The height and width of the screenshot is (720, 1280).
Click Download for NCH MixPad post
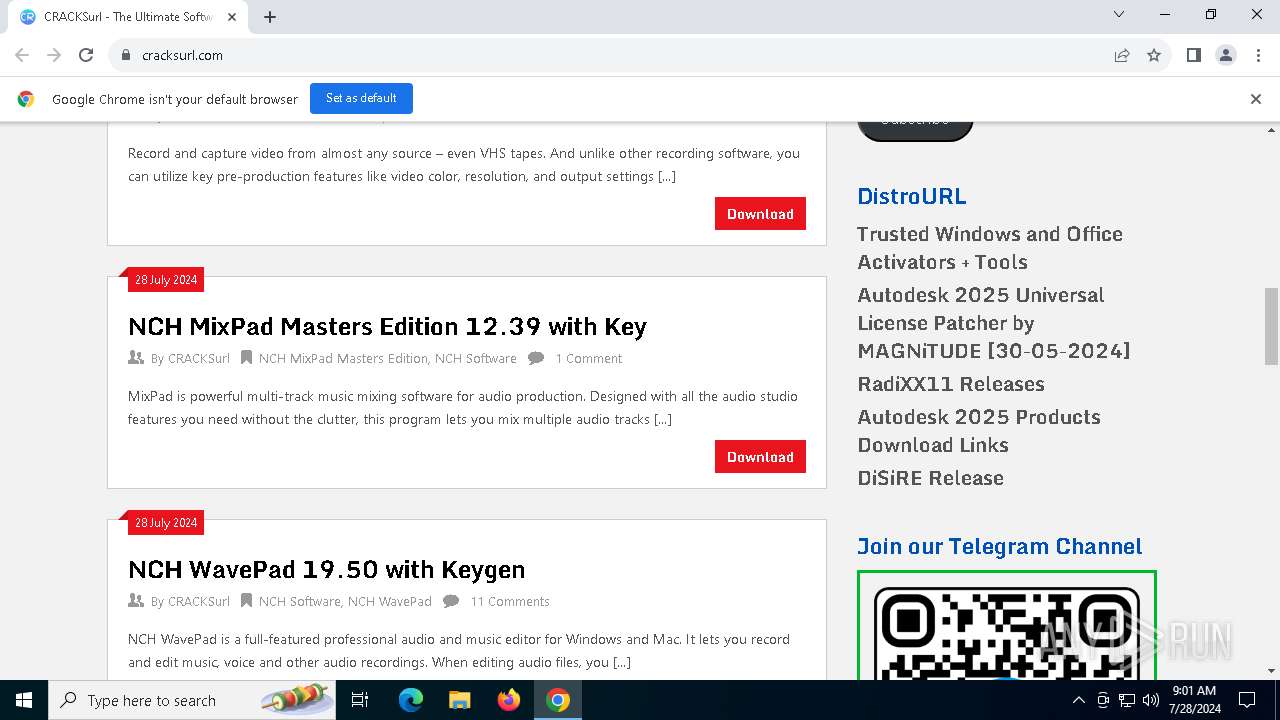(760, 457)
